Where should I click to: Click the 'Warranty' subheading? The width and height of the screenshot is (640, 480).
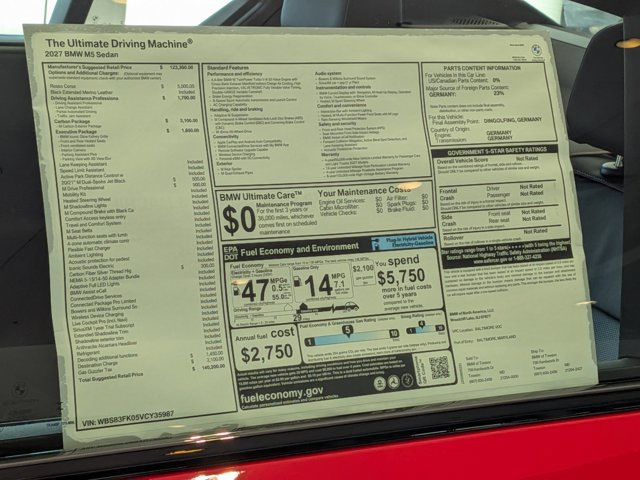click(x=330, y=154)
